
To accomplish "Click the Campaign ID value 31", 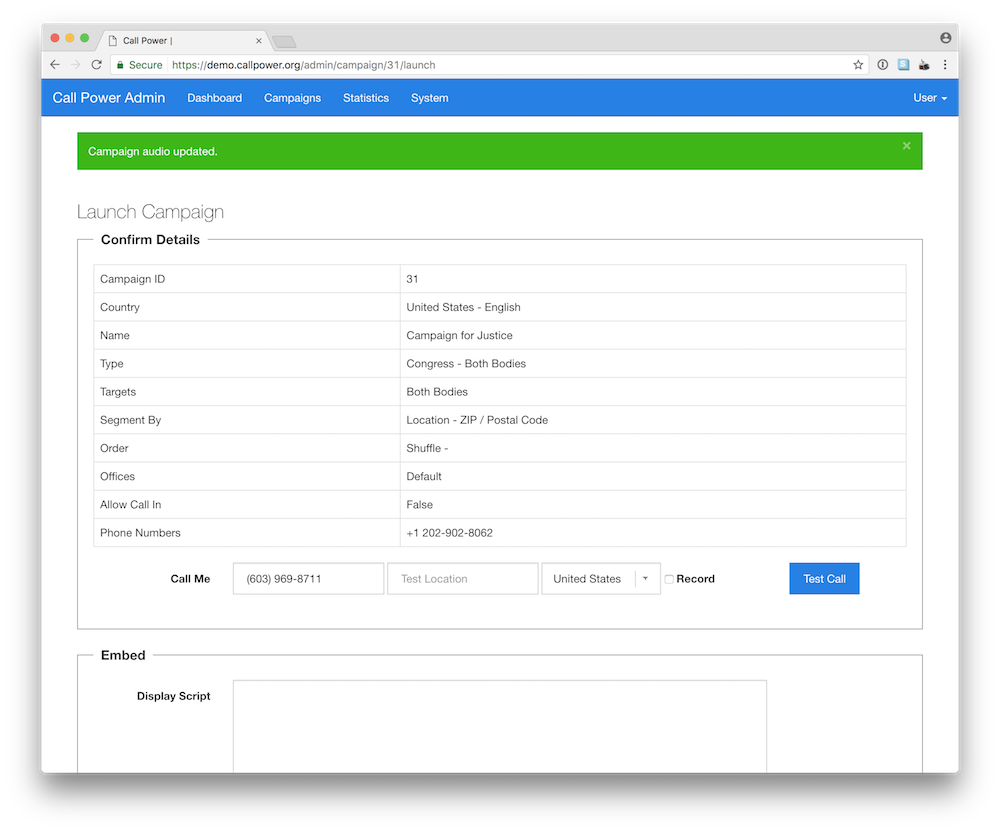I will [x=412, y=279].
